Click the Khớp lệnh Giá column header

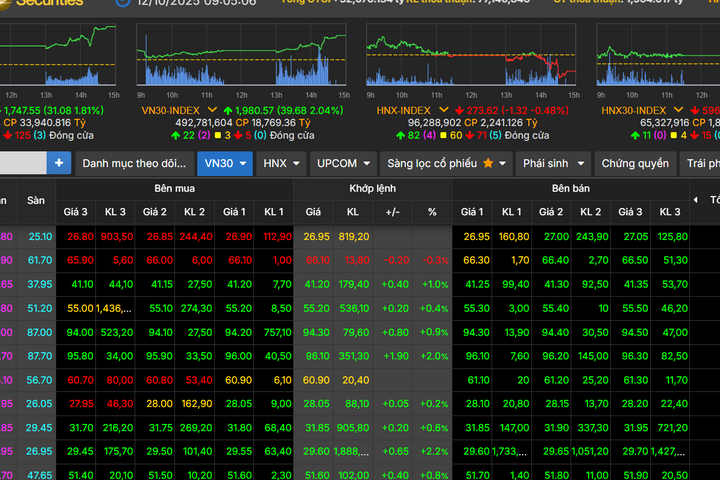pos(313,212)
